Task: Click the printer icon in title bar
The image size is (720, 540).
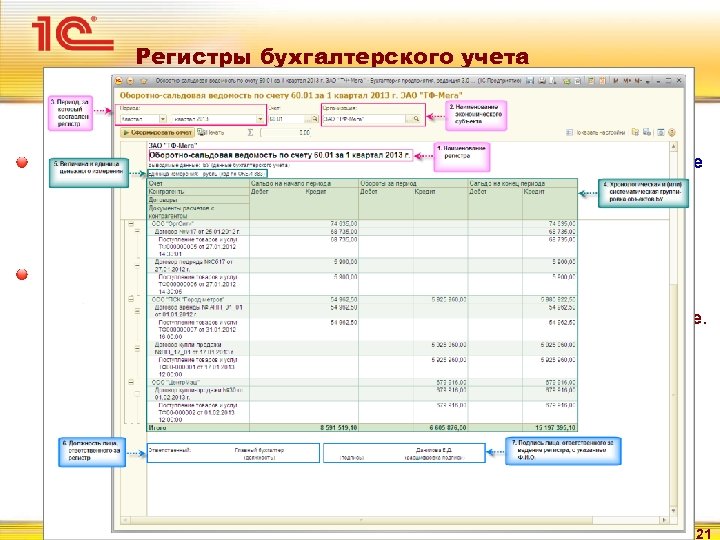Action: 542,81
